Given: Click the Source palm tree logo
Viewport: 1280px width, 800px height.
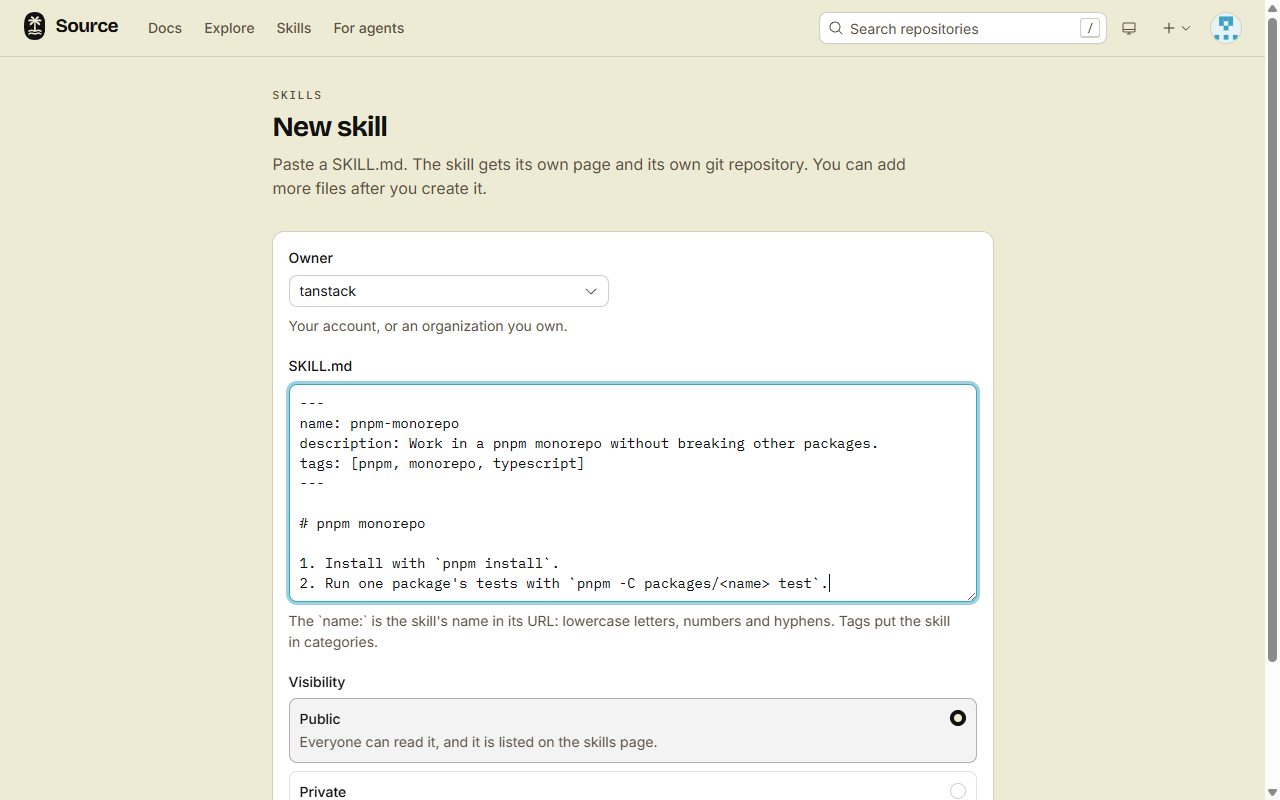Looking at the screenshot, I should 35,27.
